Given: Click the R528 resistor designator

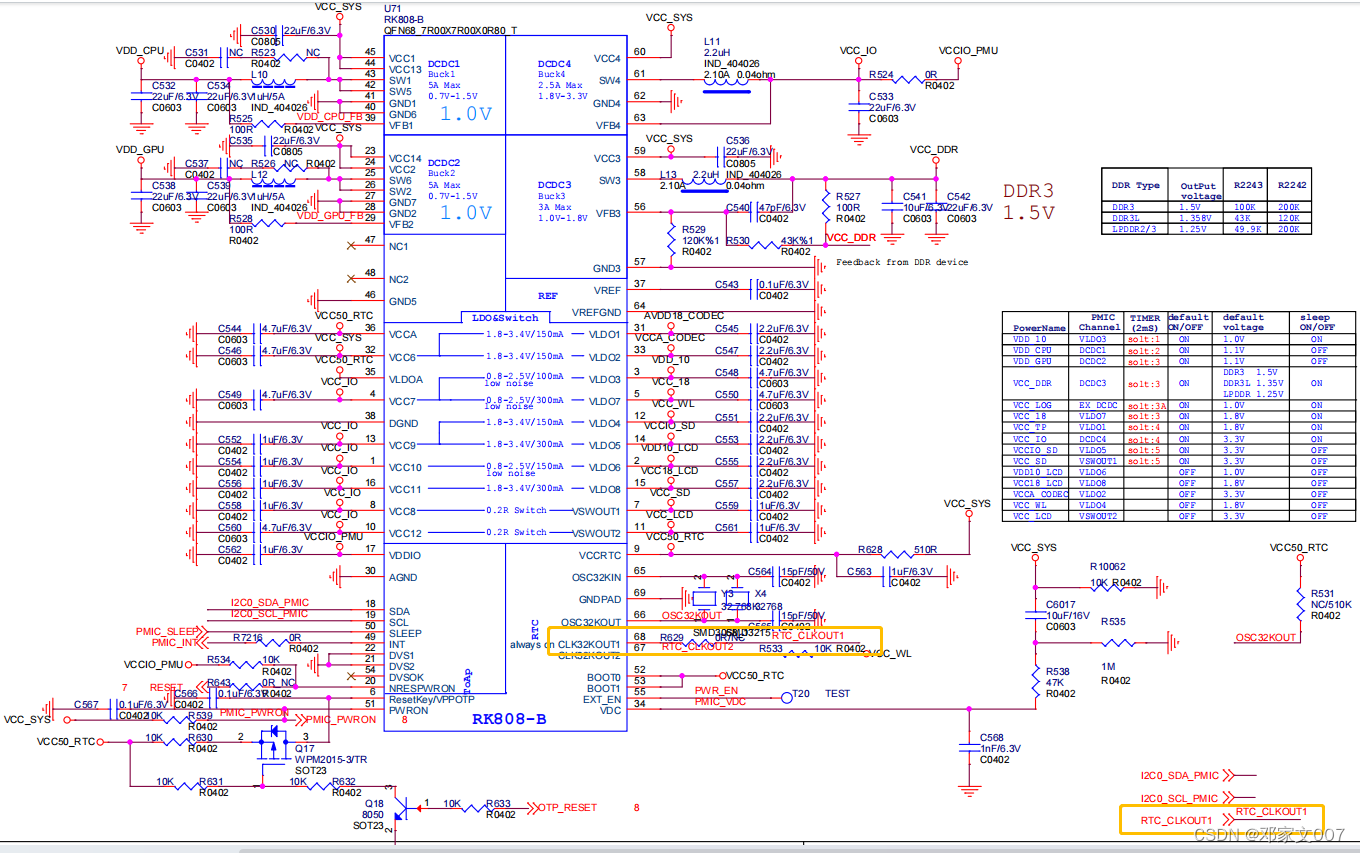Looking at the screenshot, I should click(240, 218).
